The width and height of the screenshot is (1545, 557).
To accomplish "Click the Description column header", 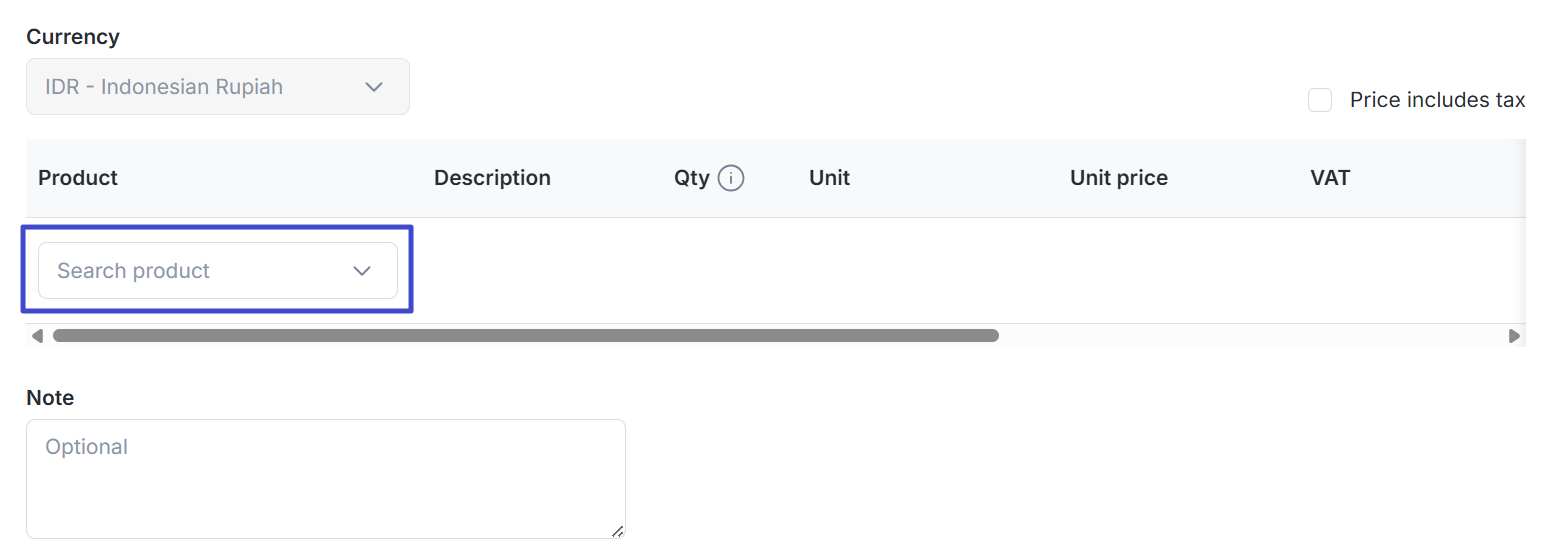I will click(492, 178).
